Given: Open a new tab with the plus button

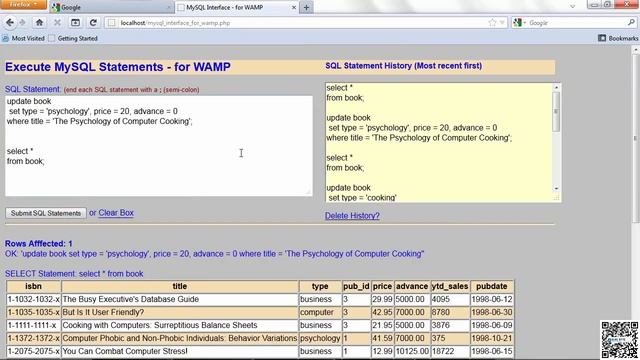Looking at the screenshot, I should 306,7.
